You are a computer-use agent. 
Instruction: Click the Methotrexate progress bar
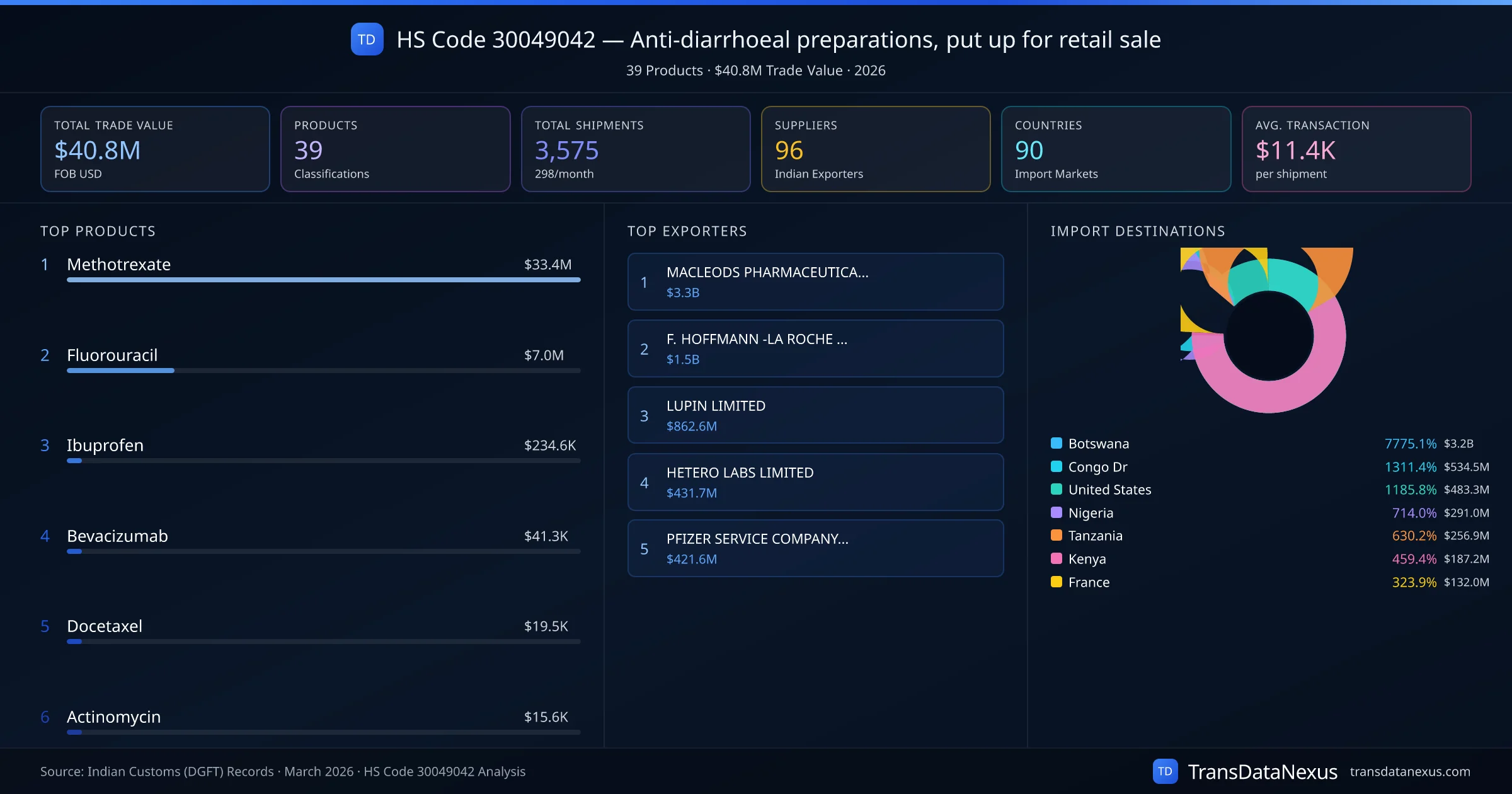pos(323,280)
